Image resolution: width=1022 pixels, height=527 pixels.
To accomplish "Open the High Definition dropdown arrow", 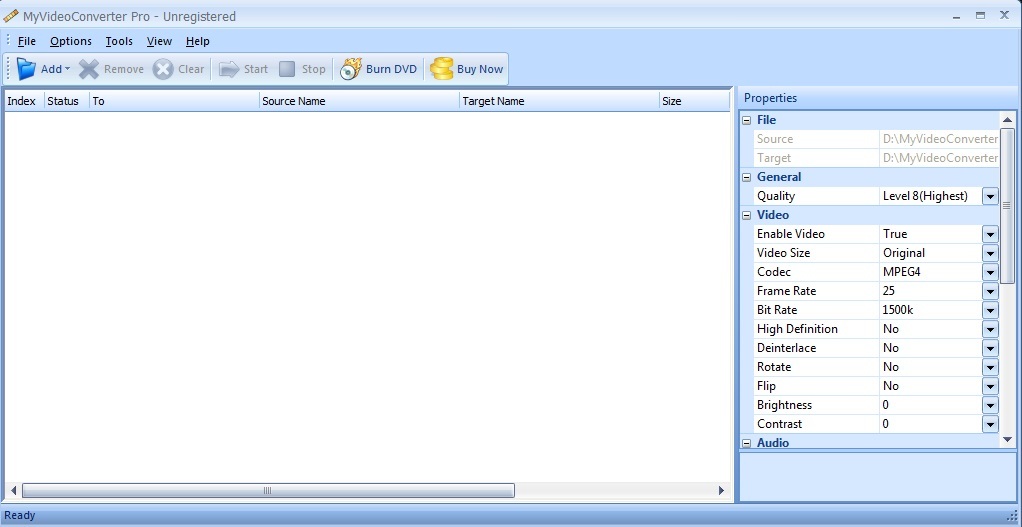I will 990,329.
